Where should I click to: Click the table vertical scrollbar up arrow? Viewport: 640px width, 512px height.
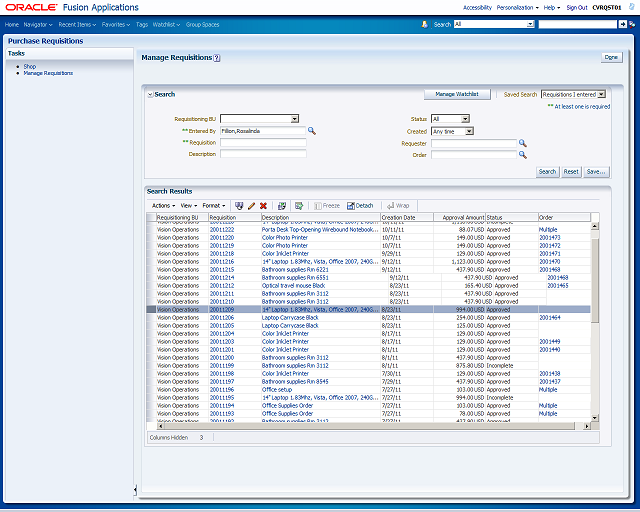click(595, 226)
